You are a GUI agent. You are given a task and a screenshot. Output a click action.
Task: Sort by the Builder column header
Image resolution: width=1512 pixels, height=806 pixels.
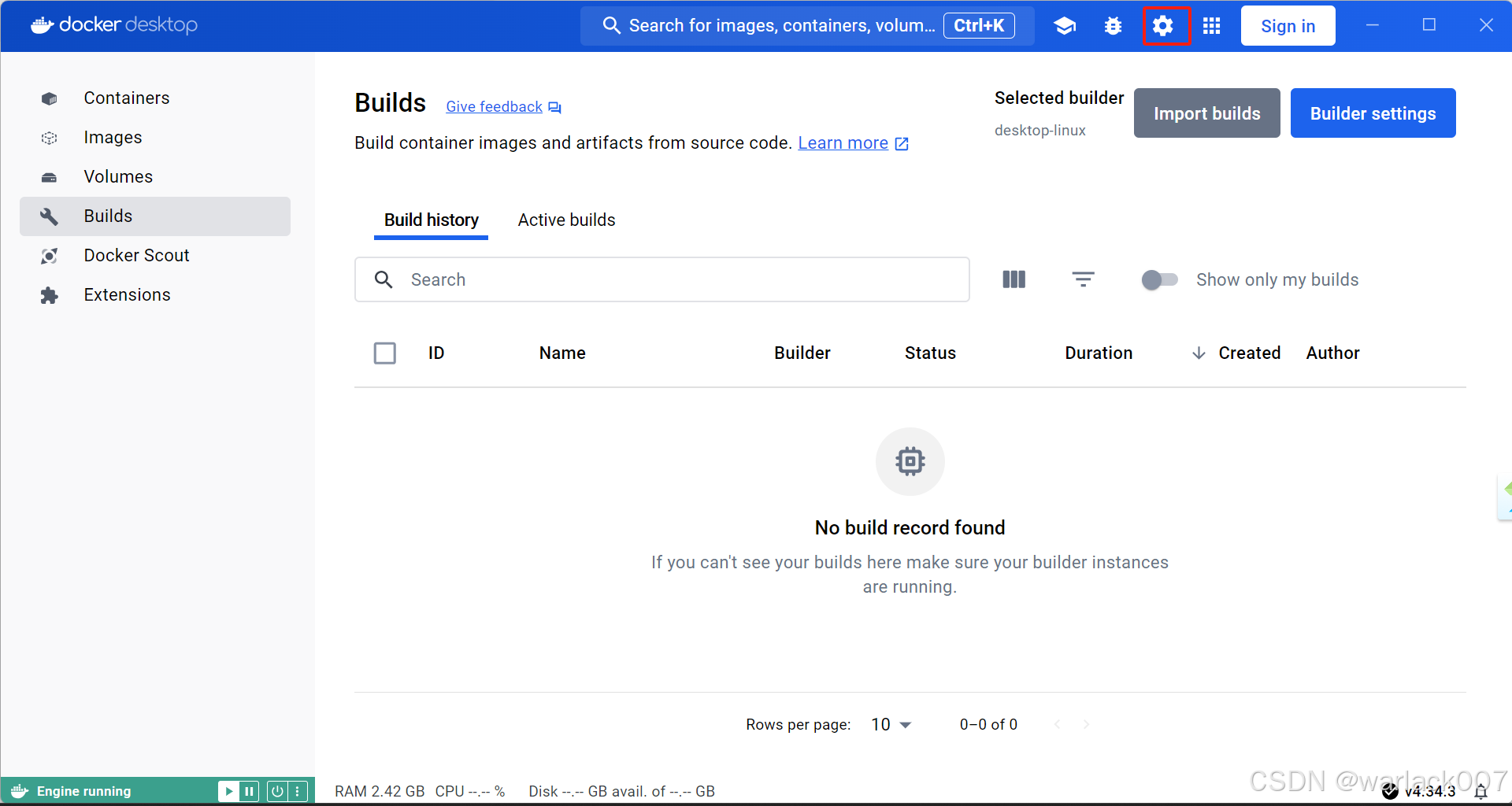click(x=802, y=353)
